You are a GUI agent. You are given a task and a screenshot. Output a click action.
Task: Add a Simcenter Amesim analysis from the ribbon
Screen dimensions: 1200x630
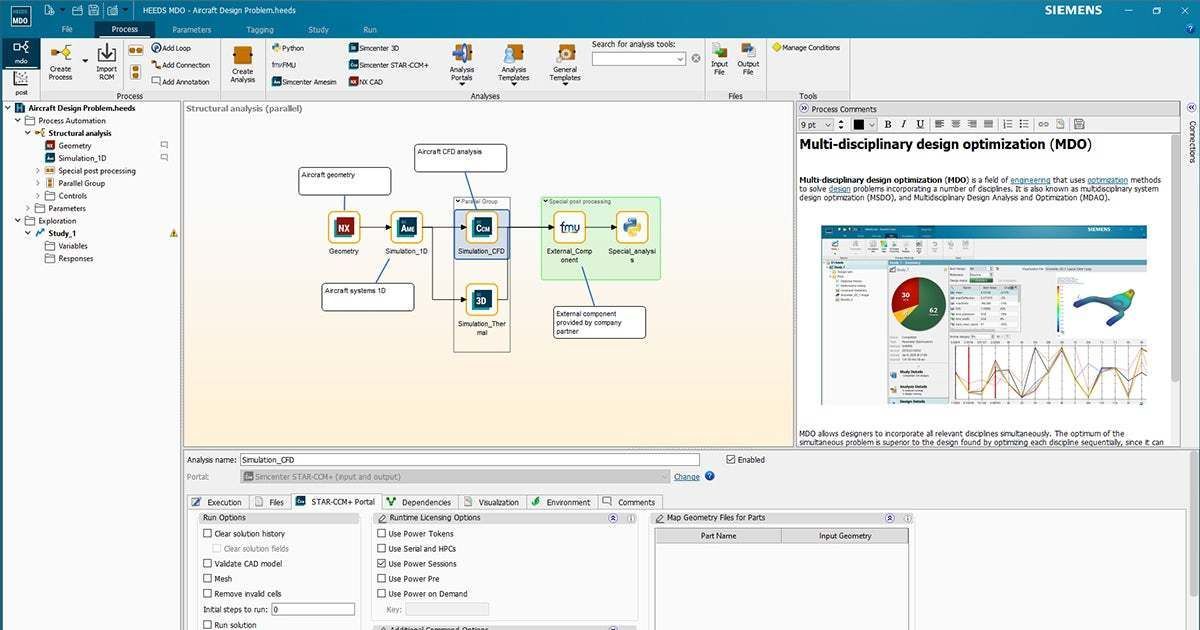(304, 82)
